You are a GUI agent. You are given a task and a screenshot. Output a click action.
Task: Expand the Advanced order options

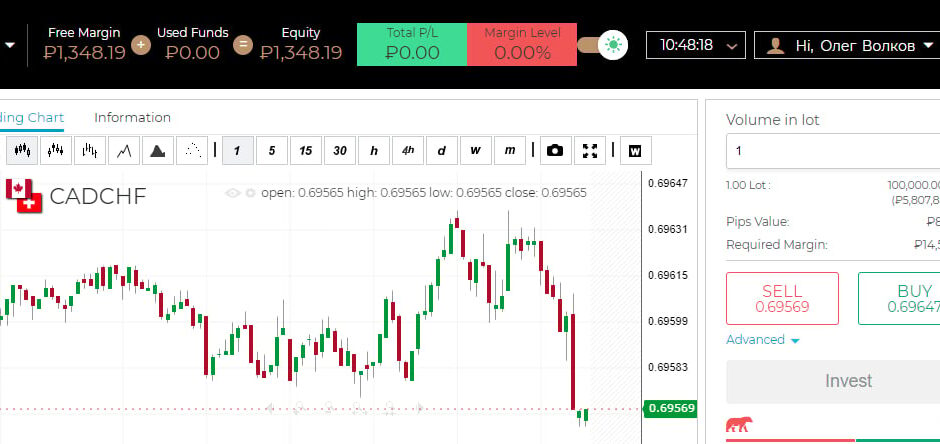tap(763, 340)
